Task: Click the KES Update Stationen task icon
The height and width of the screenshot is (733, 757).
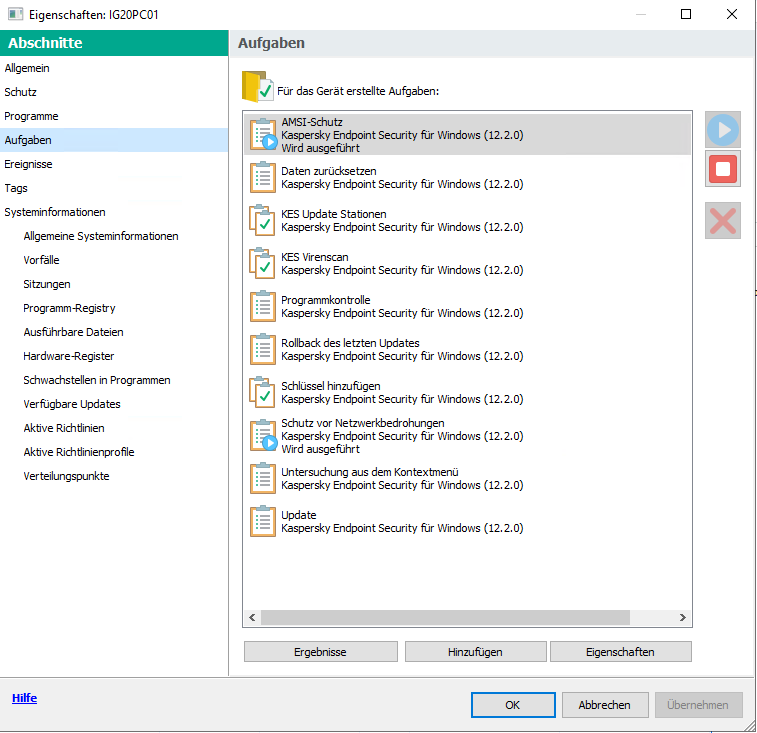Action: [262, 220]
